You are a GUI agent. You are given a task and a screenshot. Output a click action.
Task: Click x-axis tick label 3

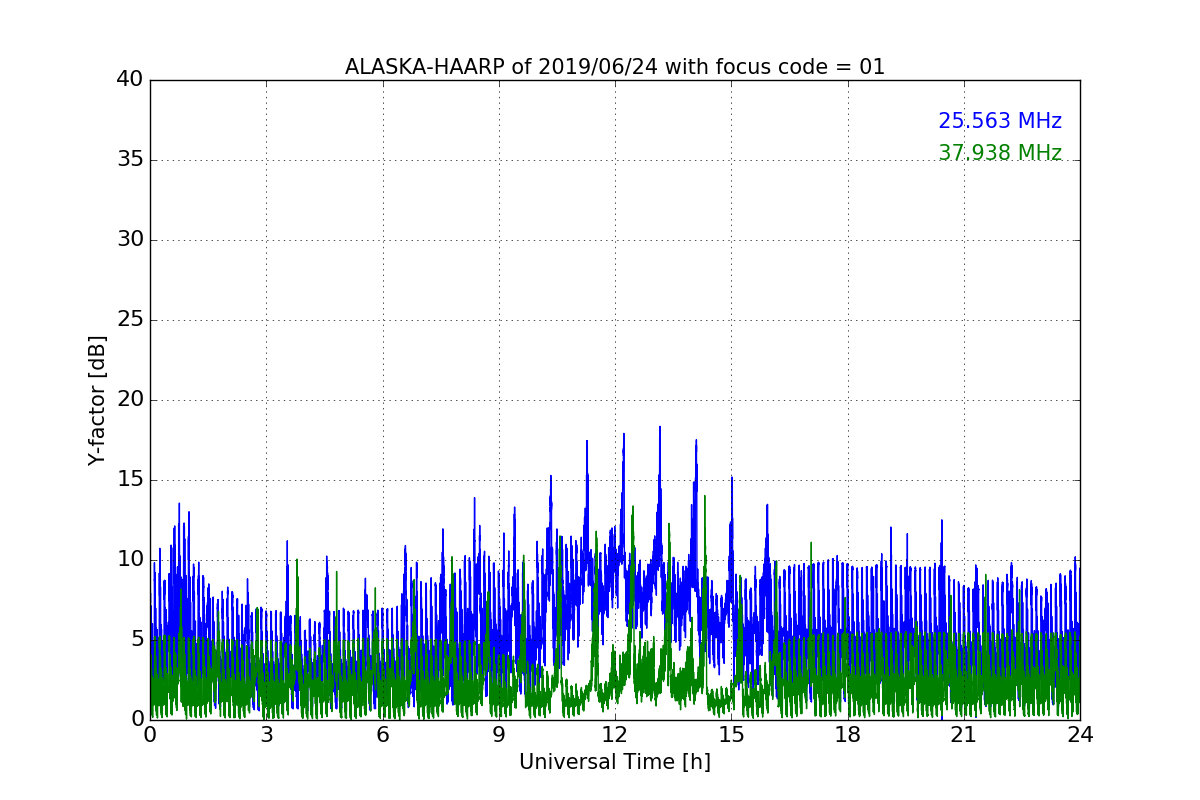[266, 735]
